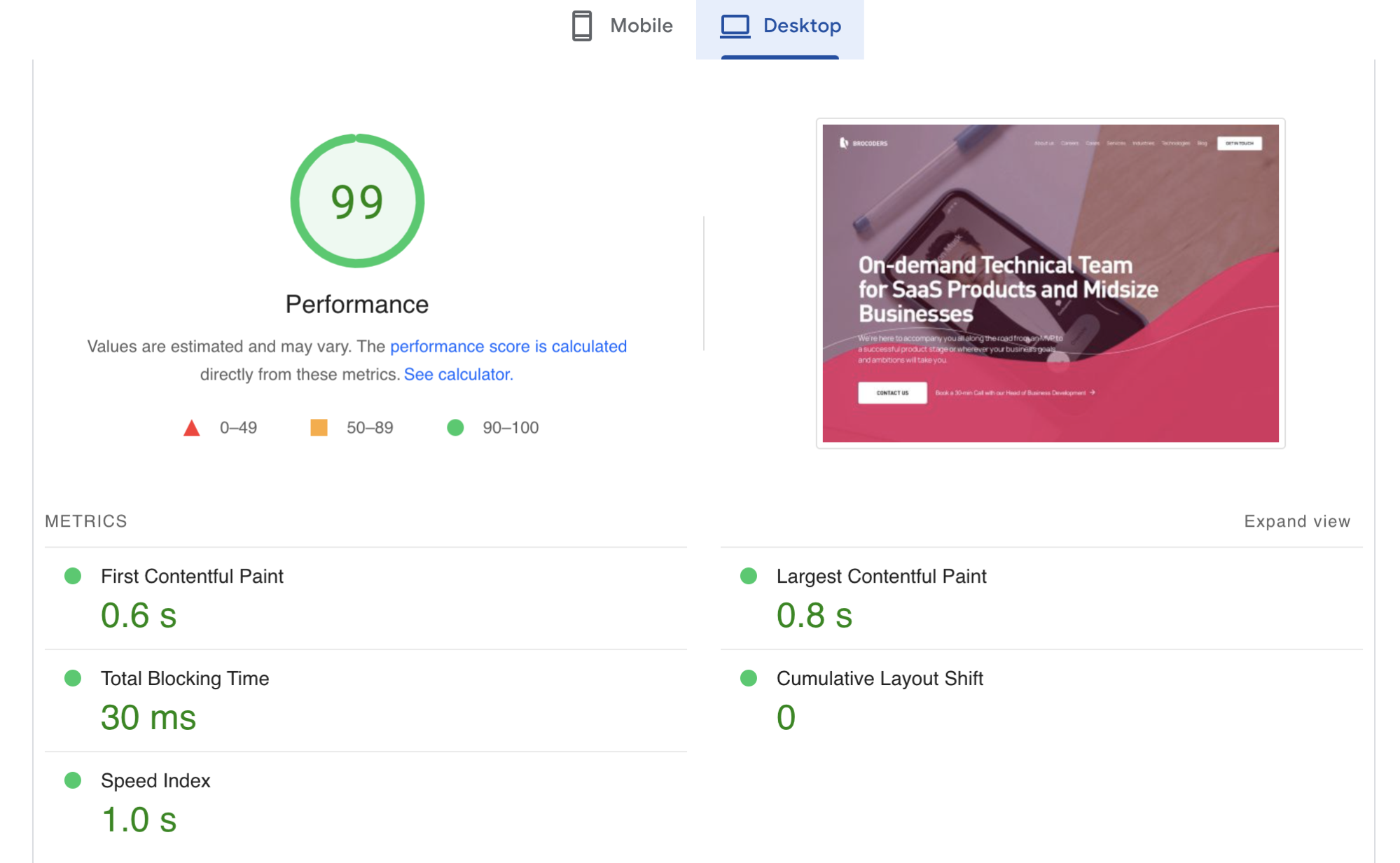1400x863 pixels.
Task: Click the 'Largest Contentful Paint' label
Action: point(881,576)
